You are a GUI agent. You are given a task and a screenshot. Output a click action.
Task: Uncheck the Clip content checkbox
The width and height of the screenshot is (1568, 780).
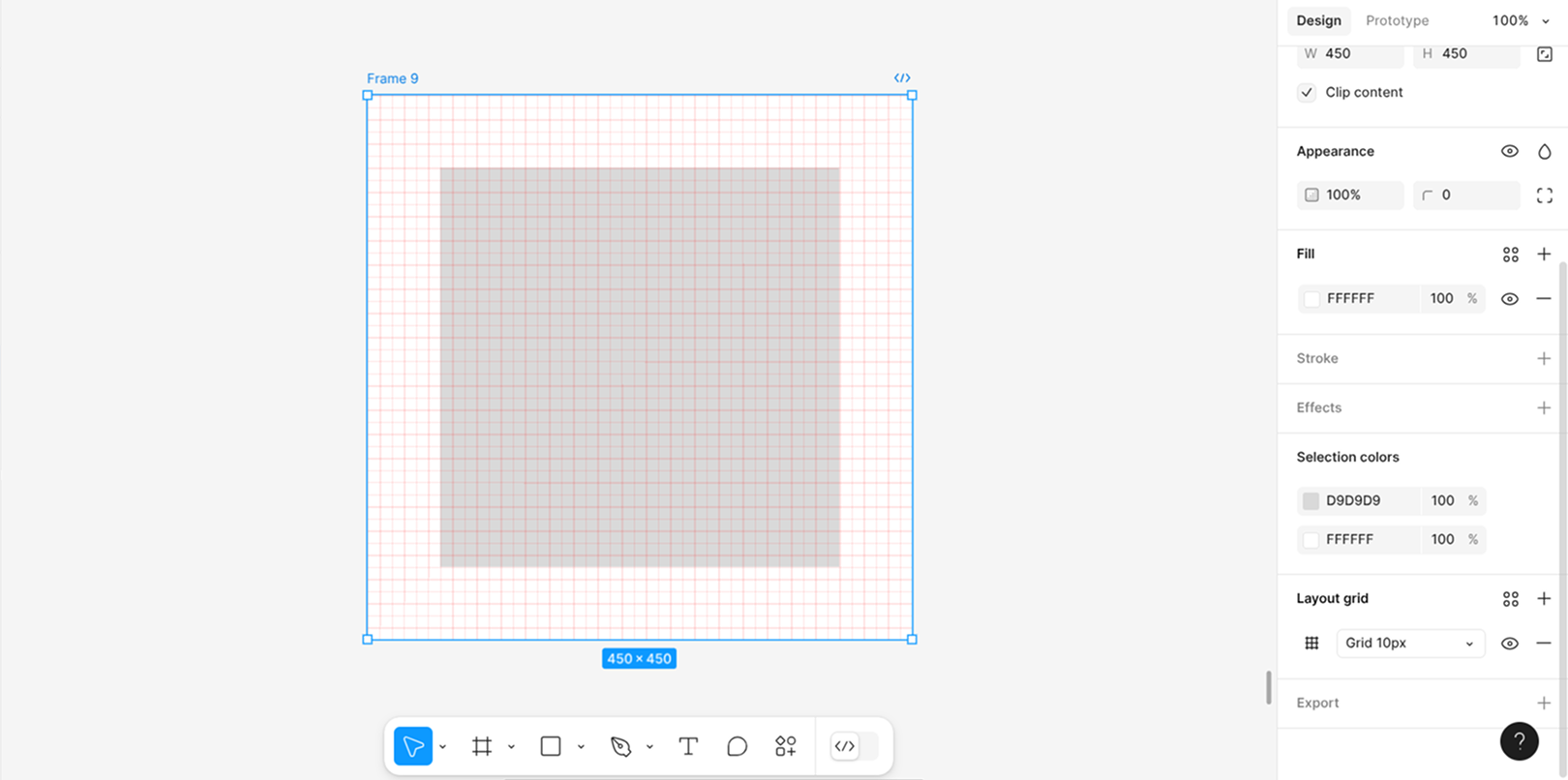(x=1307, y=93)
